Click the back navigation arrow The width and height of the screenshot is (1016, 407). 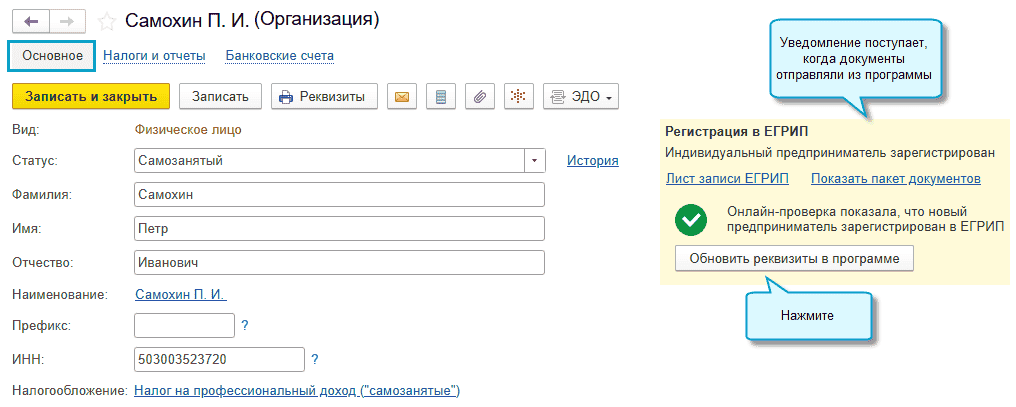point(31,20)
